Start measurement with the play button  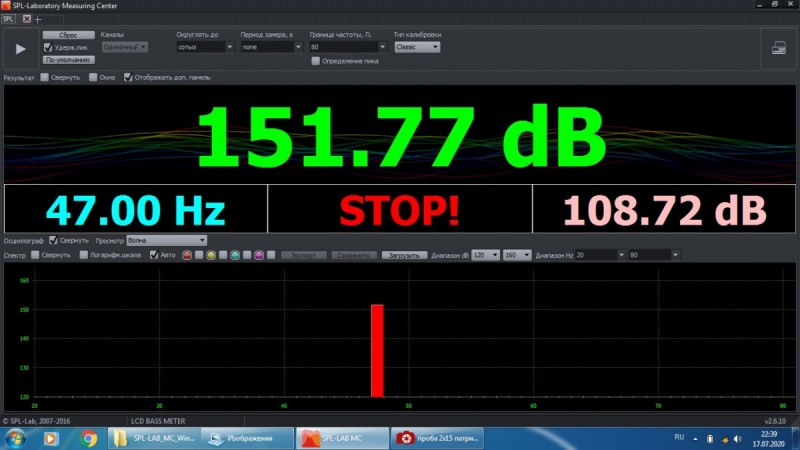[x=20, y=49]
